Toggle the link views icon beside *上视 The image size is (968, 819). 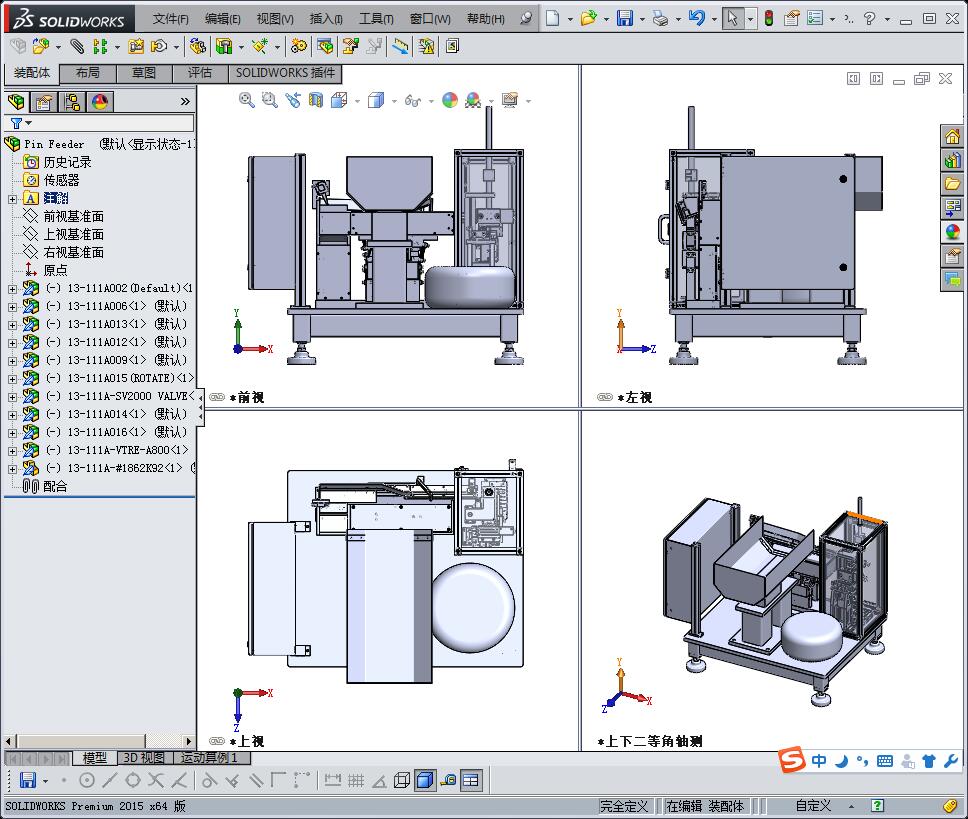click(x=217, y=741)
